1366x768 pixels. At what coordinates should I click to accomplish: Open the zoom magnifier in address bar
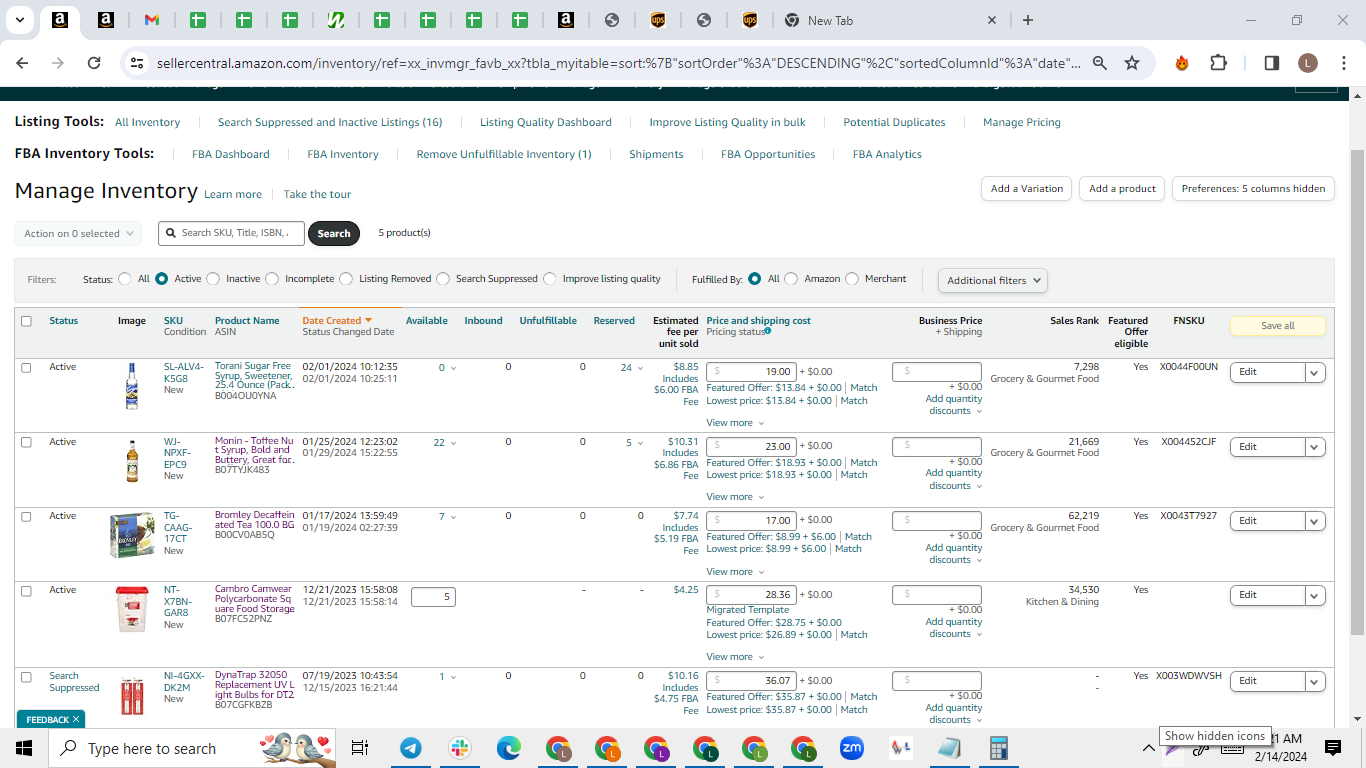1100,63
